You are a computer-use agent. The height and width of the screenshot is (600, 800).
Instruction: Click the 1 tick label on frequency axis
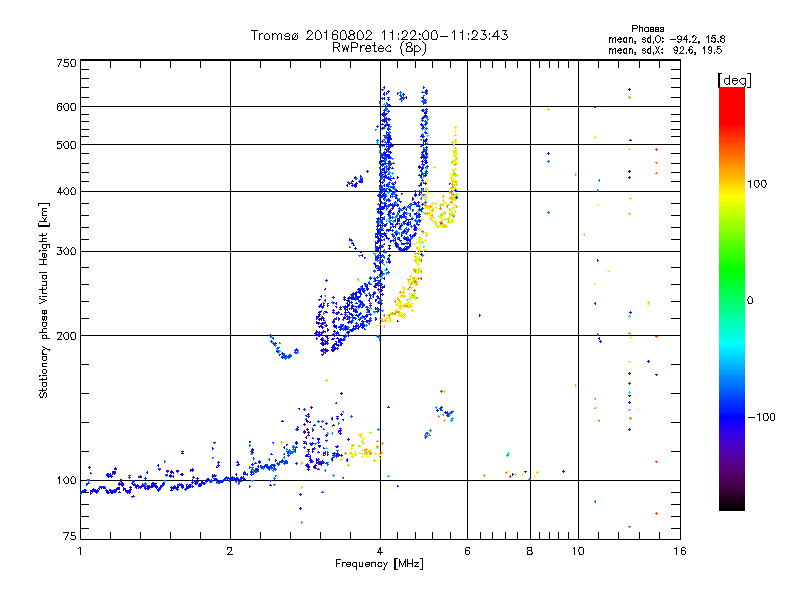click(x=80, y=551)
